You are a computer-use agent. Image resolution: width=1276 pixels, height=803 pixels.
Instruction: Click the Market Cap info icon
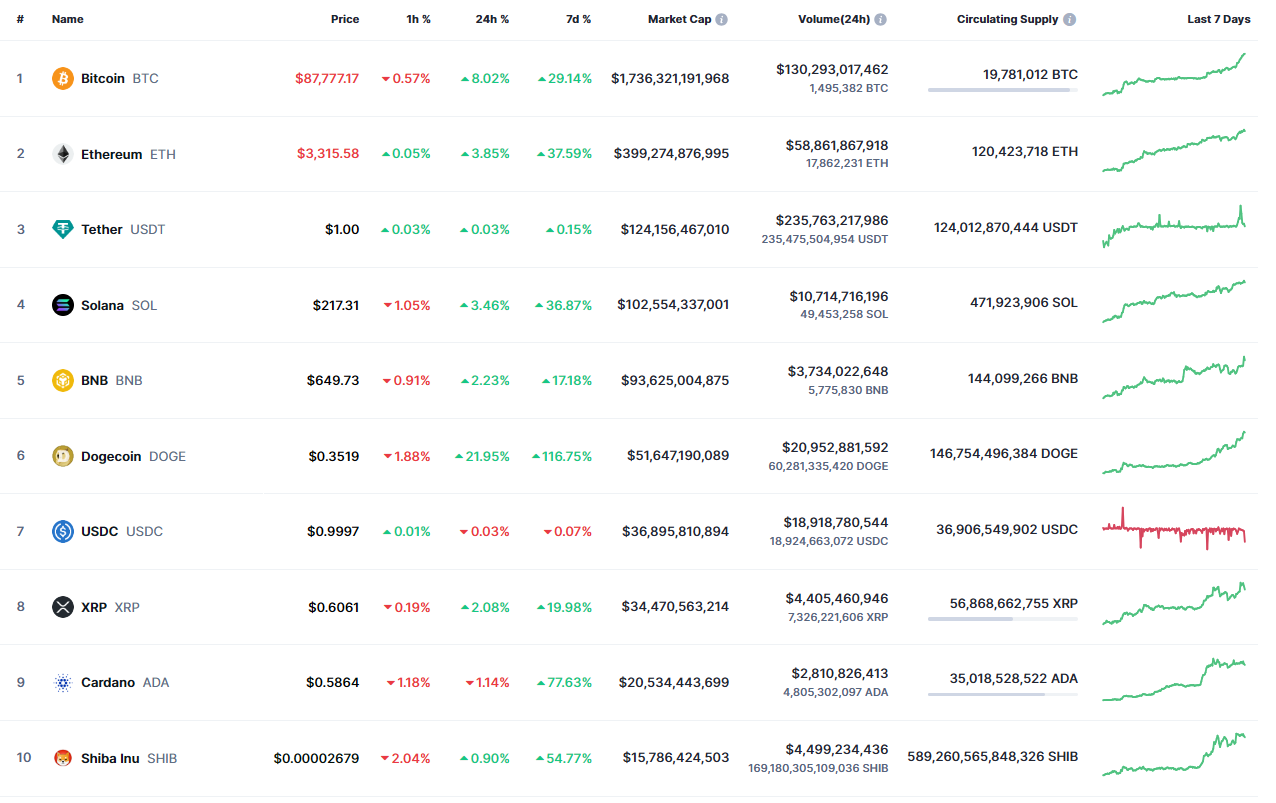coord(722,19)
